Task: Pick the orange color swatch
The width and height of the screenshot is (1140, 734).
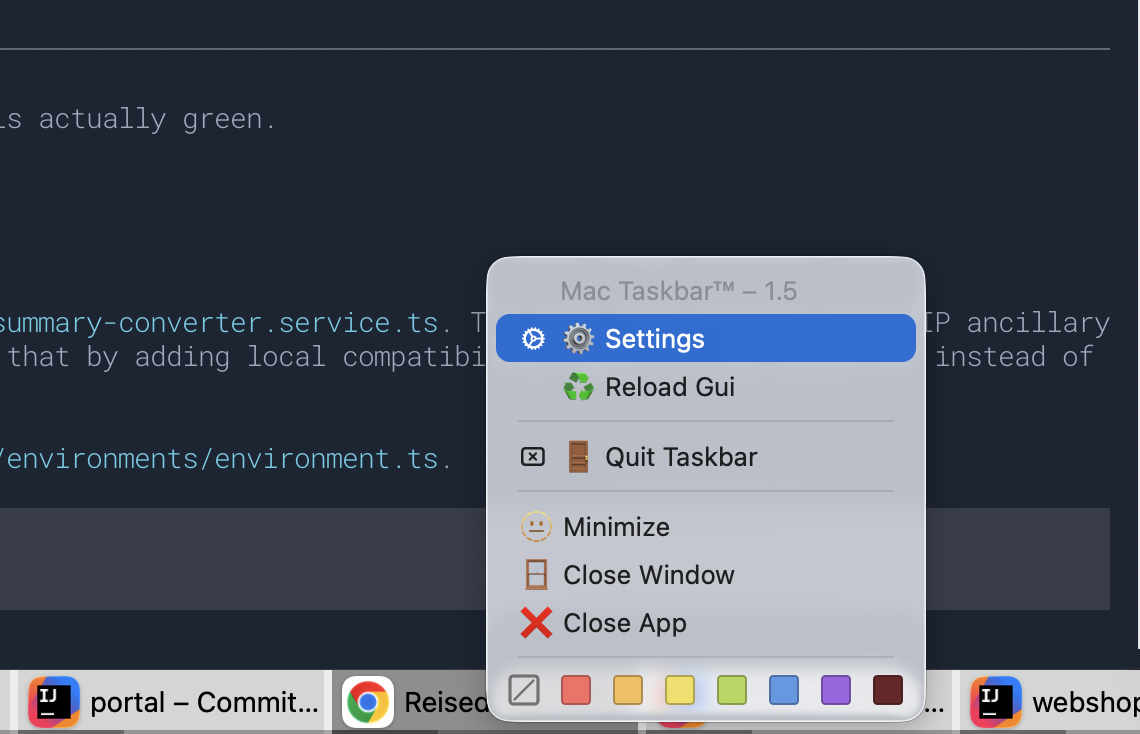Action: click(628, 690)
